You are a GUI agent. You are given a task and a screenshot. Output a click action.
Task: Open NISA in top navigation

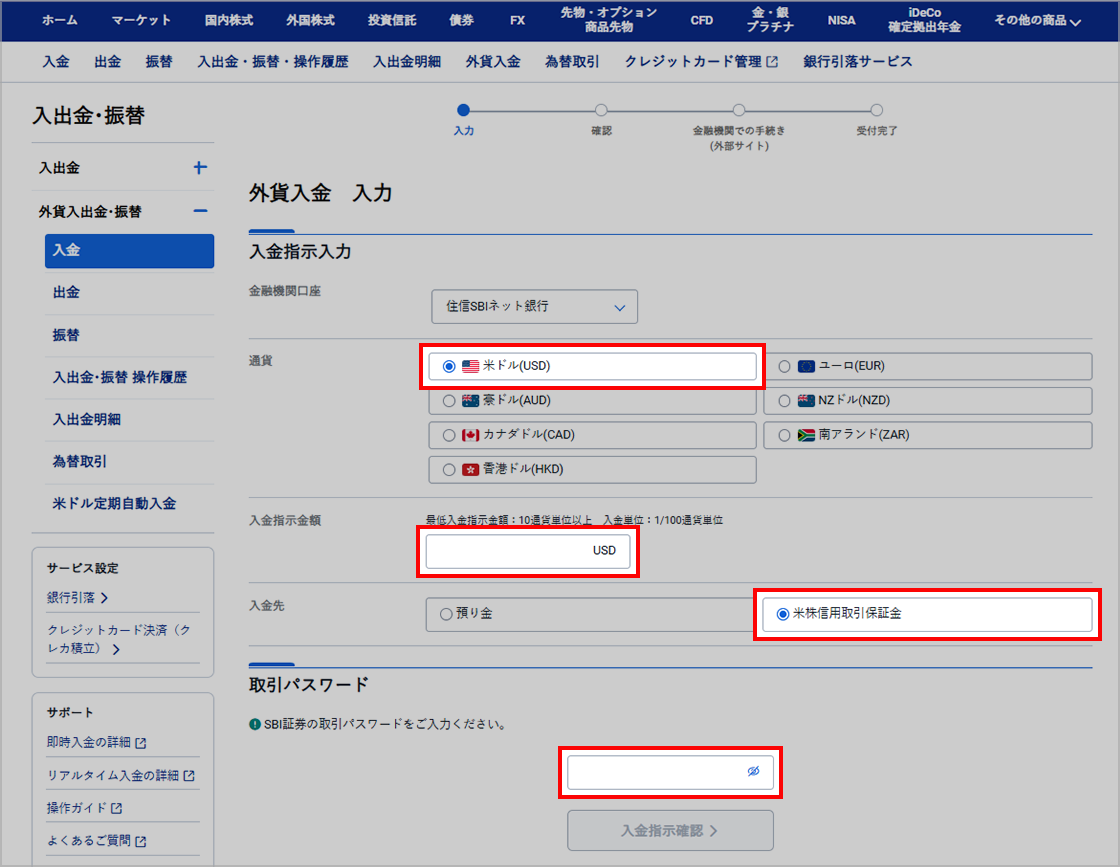[x=841, y=20]
